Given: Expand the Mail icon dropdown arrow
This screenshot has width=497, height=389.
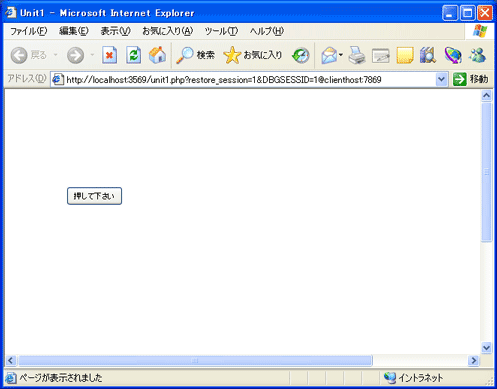Looking at the screenshot, I should tap(341, 55).
